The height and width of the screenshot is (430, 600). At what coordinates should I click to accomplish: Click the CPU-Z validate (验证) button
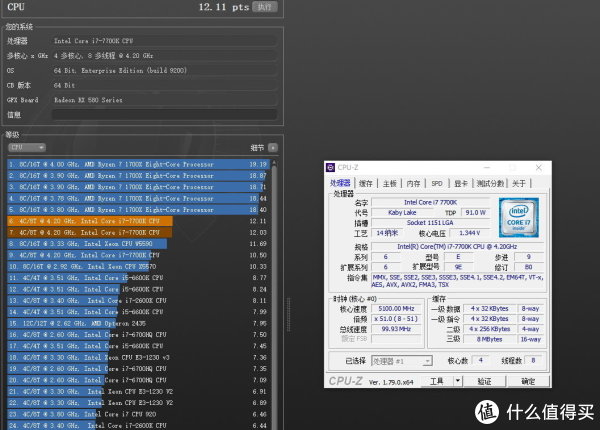pyautogui.click(x=484, y=381)
